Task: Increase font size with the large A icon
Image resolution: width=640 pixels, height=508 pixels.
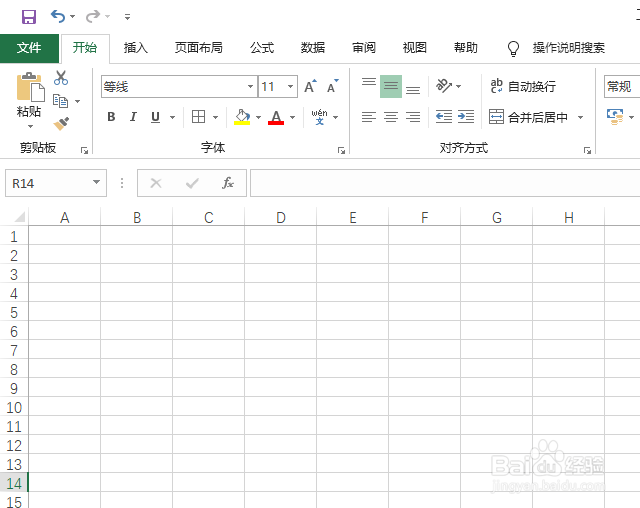Action: pyautogui.click(x=310, y=87)
